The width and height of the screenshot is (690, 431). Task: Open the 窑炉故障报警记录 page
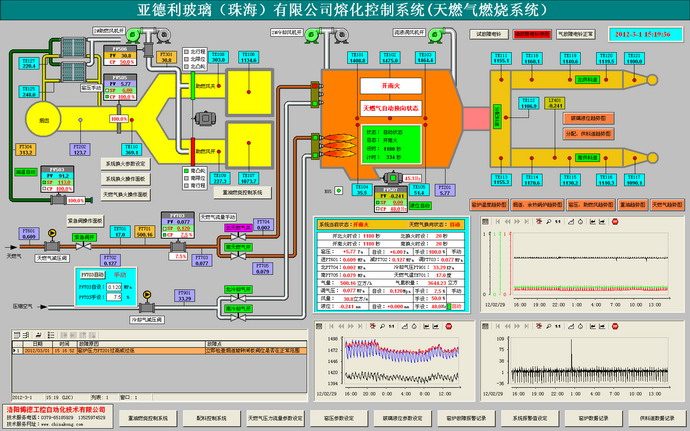[466, 418]
